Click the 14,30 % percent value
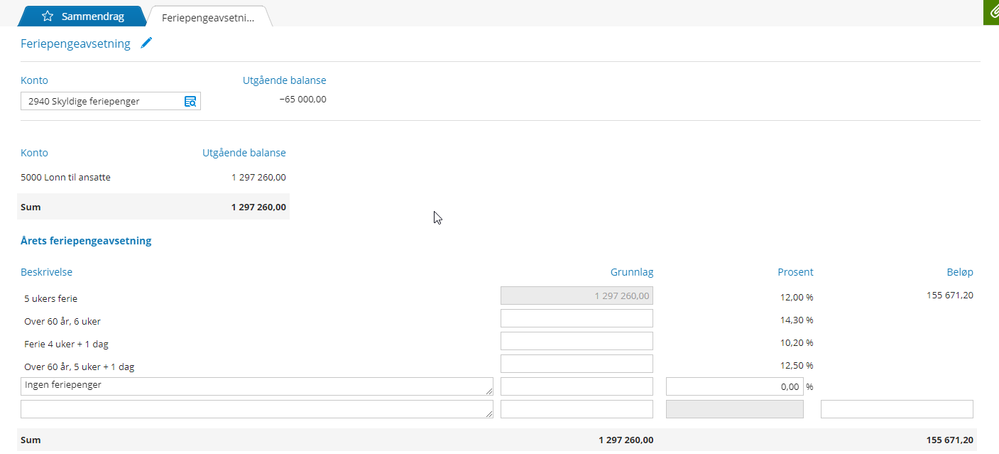This screenshot has height=454, width=999. coord(795,320)
